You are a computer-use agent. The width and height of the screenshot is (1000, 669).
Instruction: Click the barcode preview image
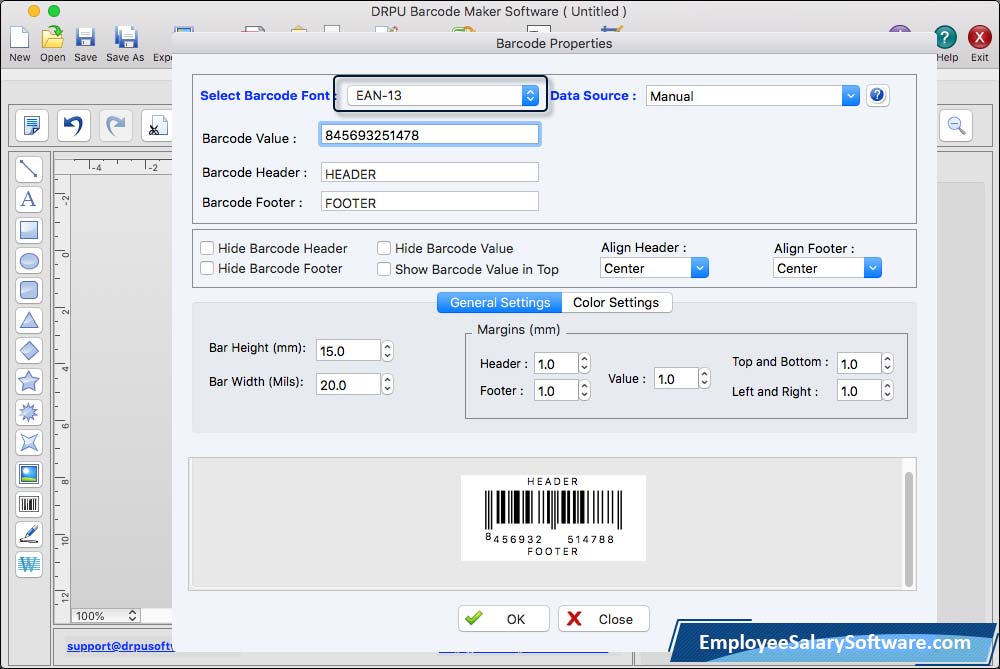coord(553,518)
